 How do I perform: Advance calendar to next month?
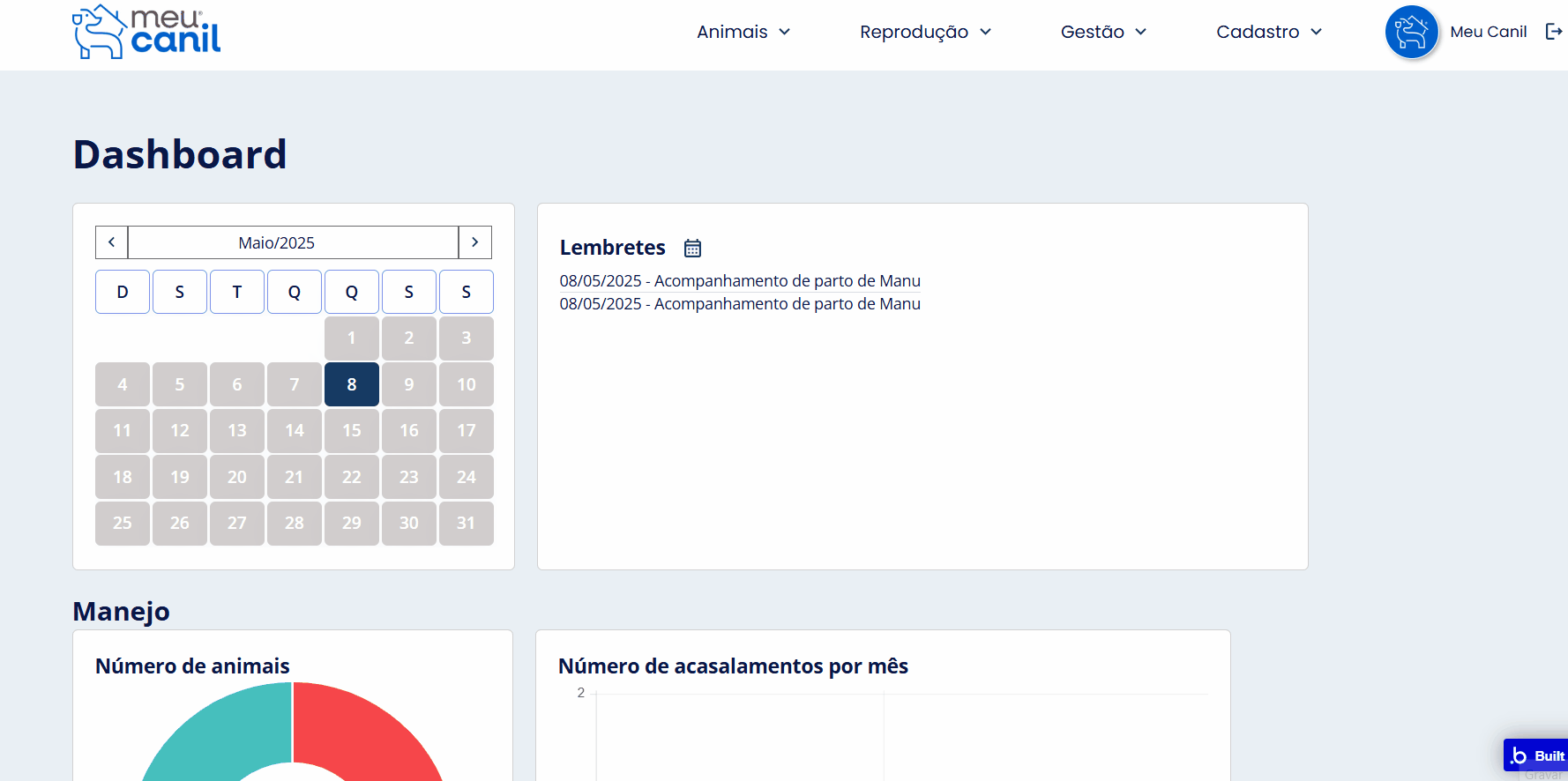[474, 242]
